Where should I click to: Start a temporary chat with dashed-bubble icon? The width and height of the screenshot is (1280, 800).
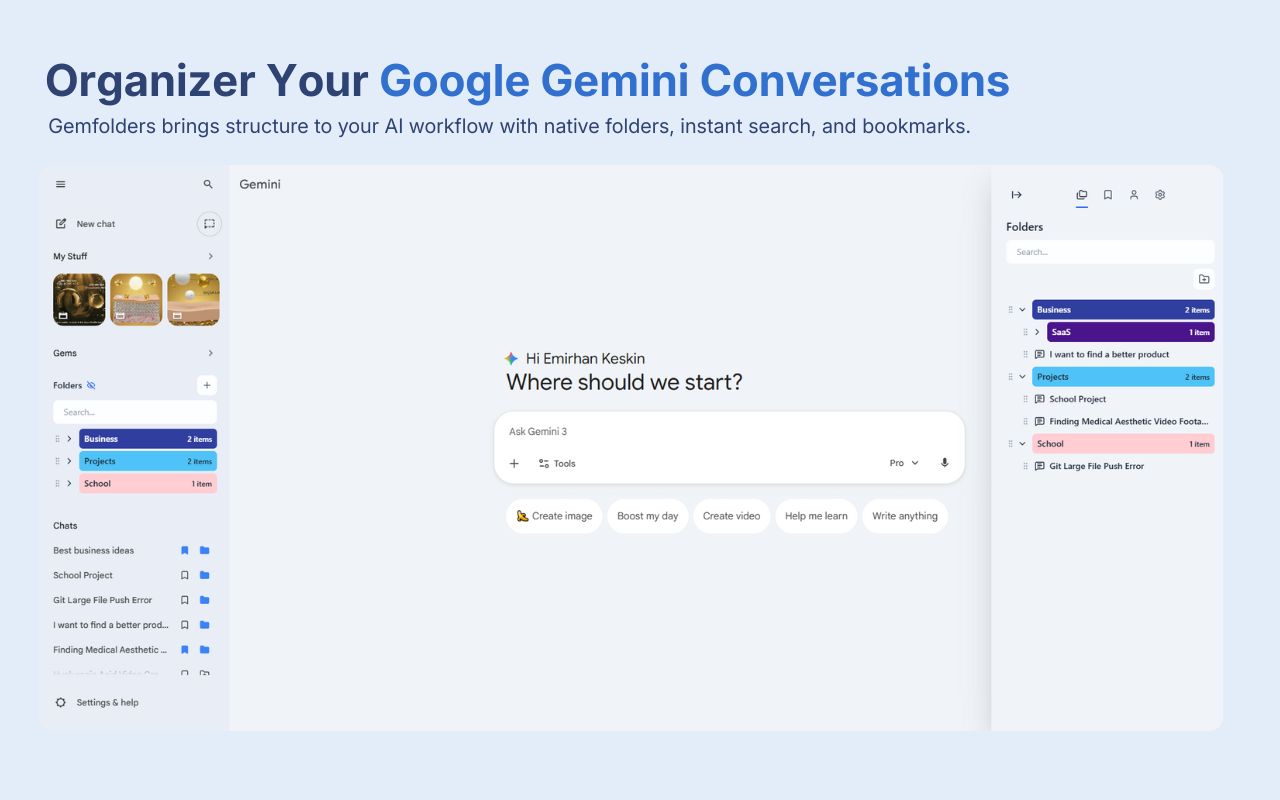209,224
